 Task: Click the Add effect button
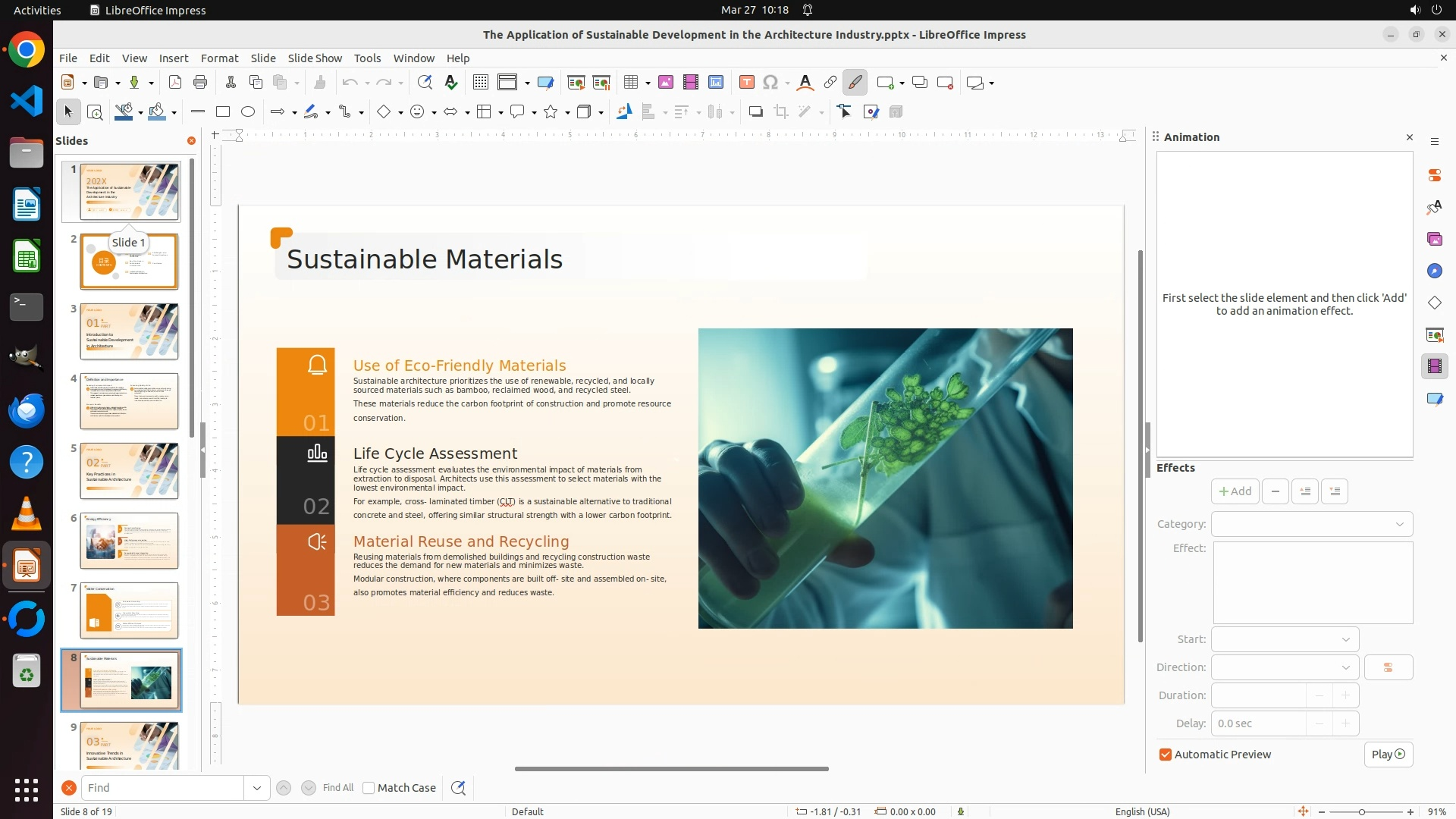[x=1235, y=491]
